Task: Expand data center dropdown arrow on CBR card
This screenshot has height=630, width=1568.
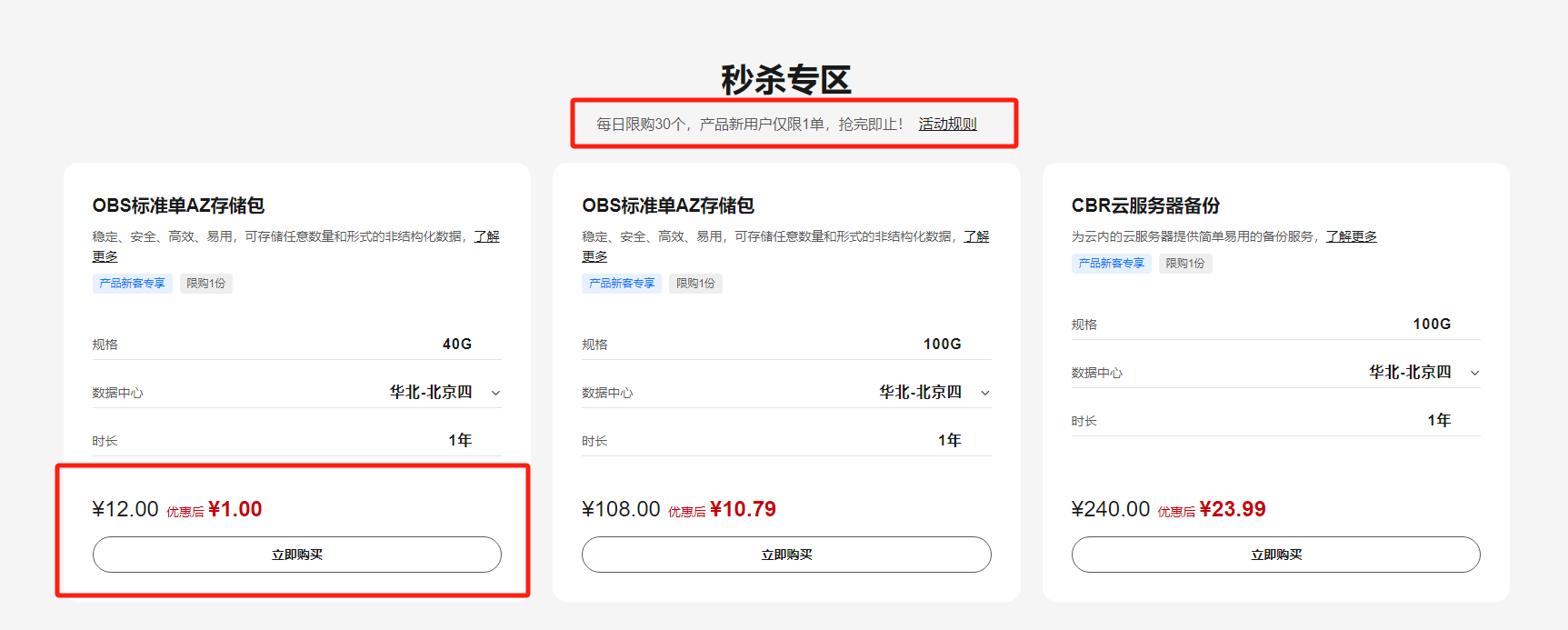Action: [x=1474, y=373]
